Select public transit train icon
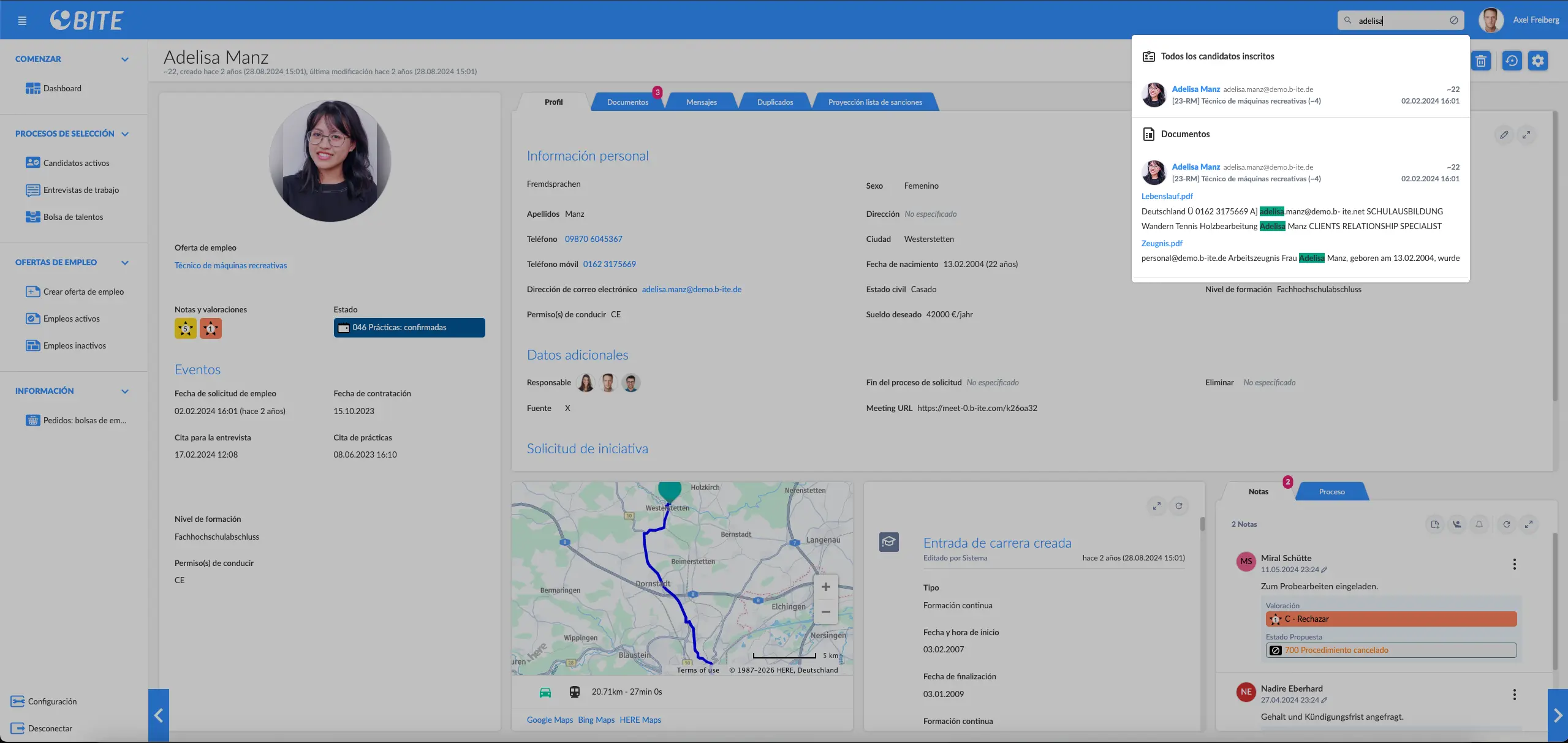Image resolution: width=1568 pixels, height=743 pixels. click(575, 692)
